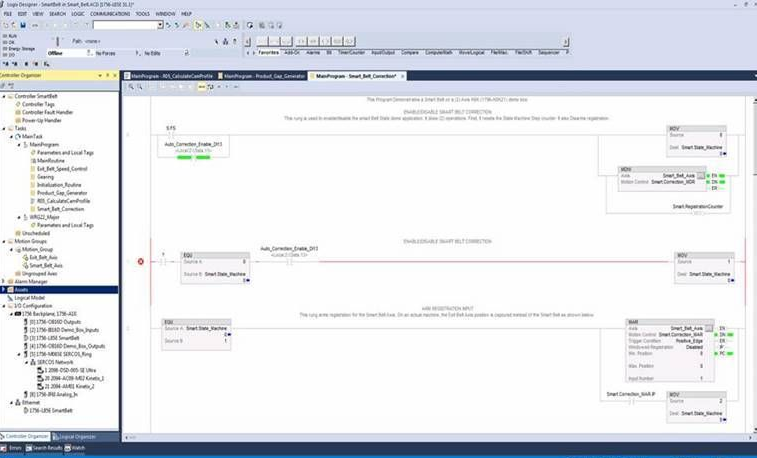The height and width of the screenshot is (458, 757).
Task: Switch to the Product_Gap_Generator tab
Action: [x=264, y=76]
